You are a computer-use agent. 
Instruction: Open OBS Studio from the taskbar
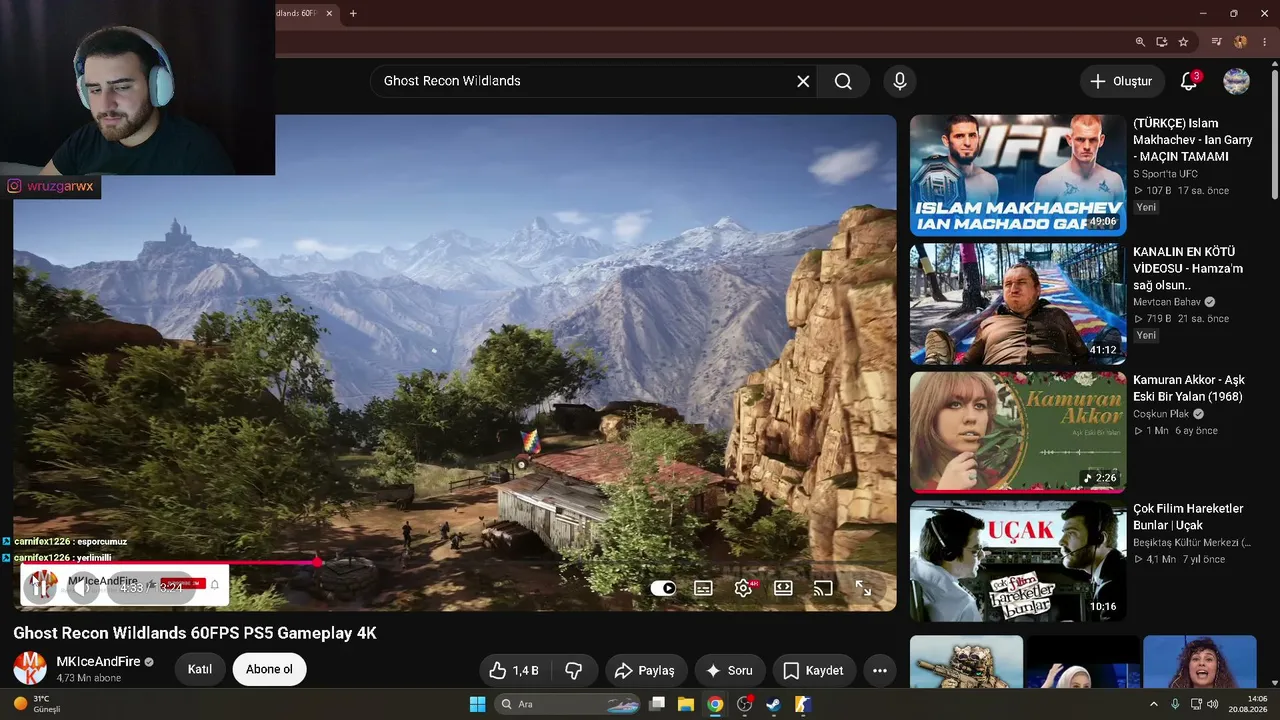[744, 704]
